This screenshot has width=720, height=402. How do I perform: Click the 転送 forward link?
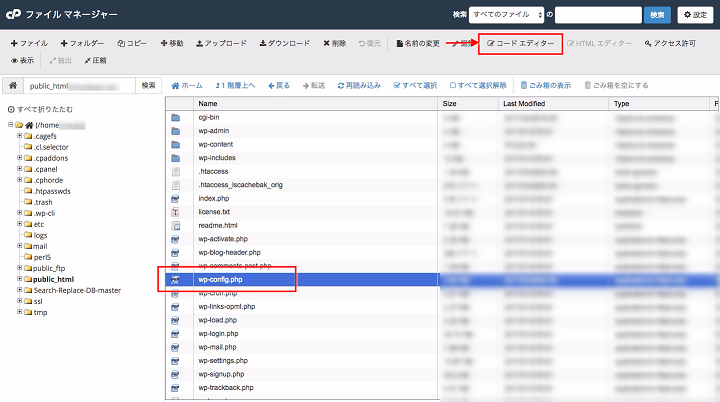pos(314,85)
